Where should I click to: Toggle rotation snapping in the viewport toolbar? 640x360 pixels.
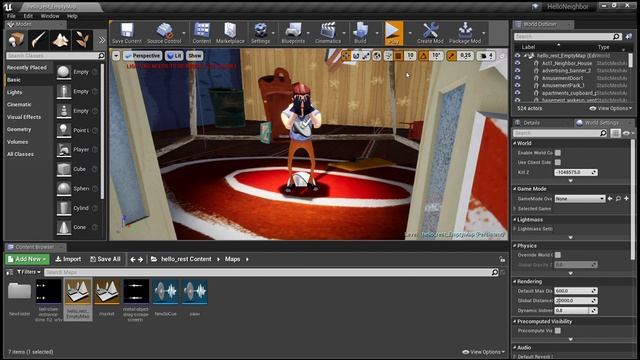click(424, 56)
